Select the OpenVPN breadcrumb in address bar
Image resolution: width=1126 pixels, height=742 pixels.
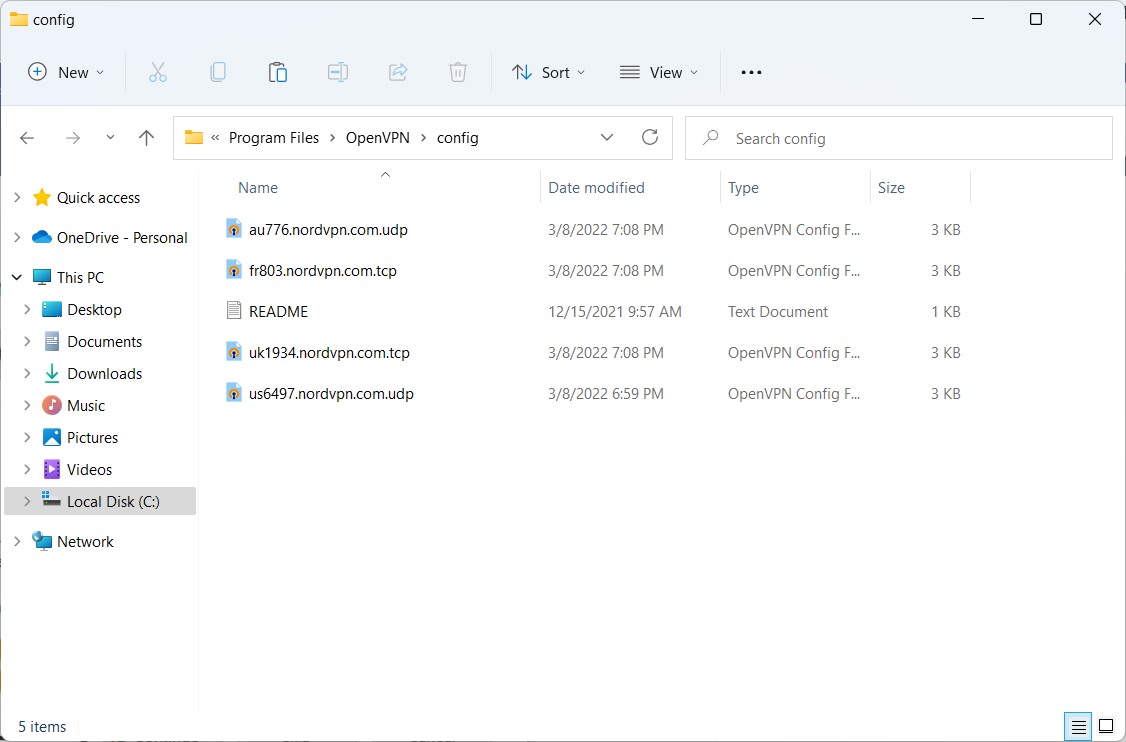pyautogui.click(x=378, y=138)
